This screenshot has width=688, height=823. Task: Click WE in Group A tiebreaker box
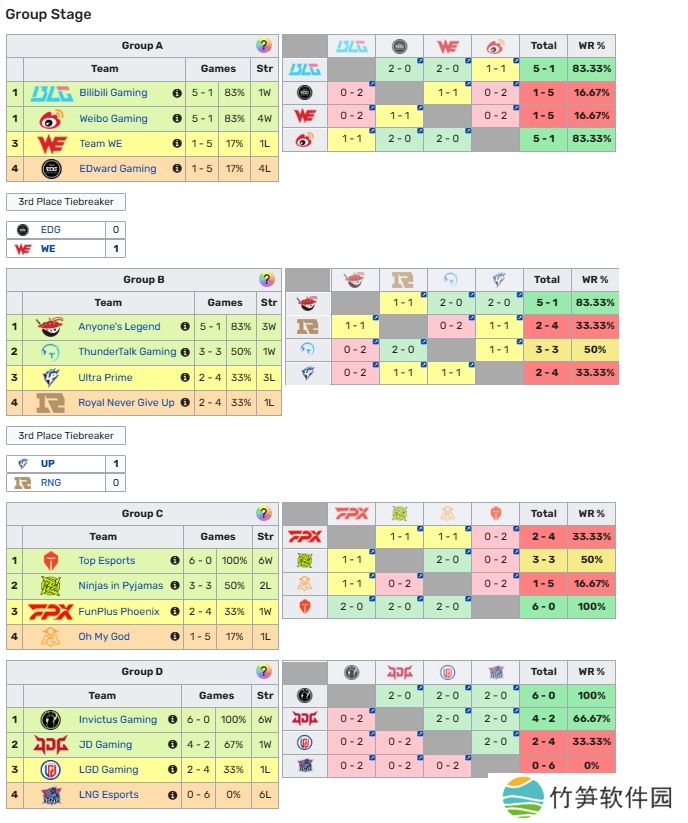[x=48, y=249]
